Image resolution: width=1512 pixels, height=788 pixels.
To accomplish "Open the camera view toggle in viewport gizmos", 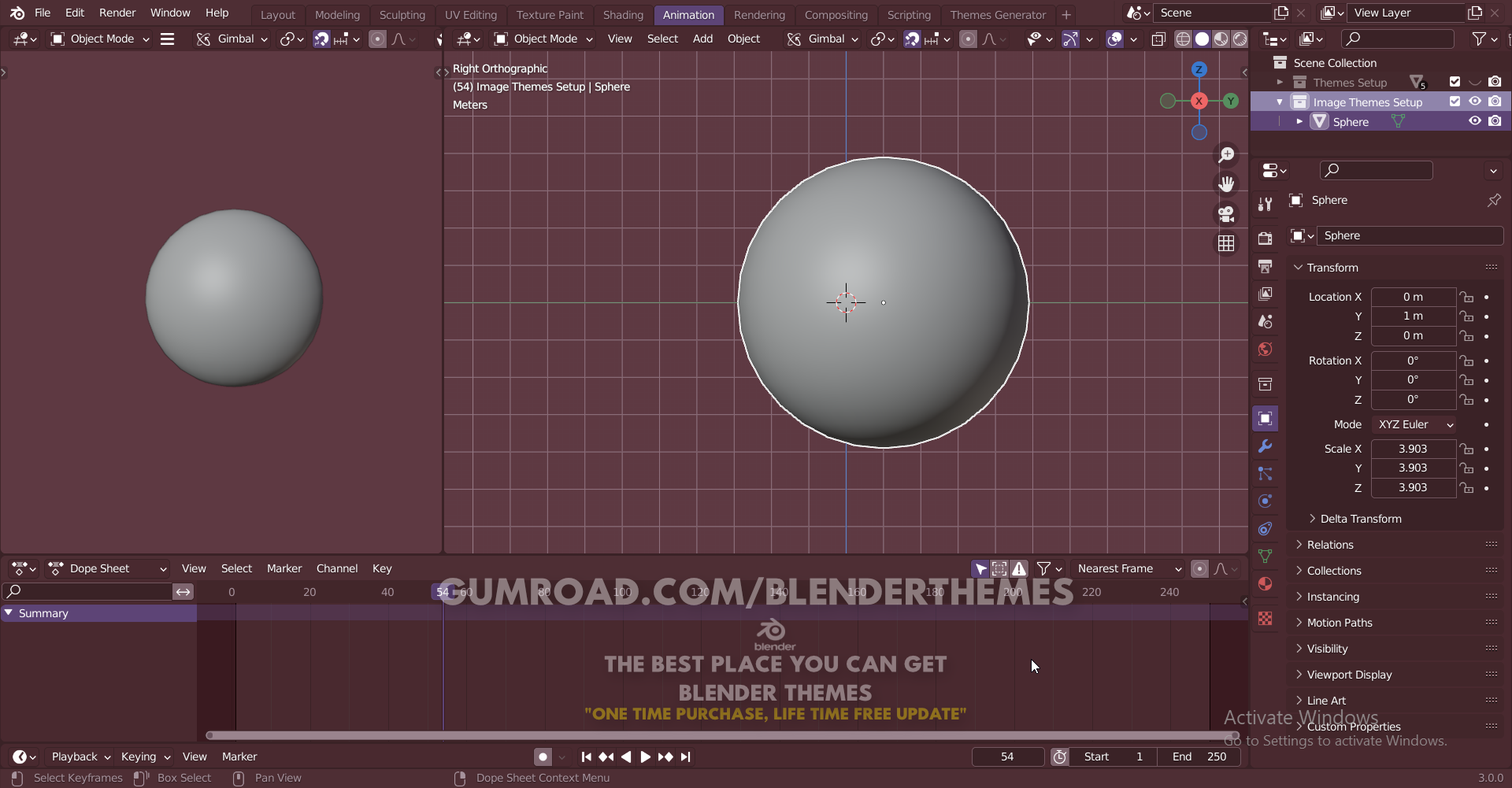I will tap(1226, 213).
